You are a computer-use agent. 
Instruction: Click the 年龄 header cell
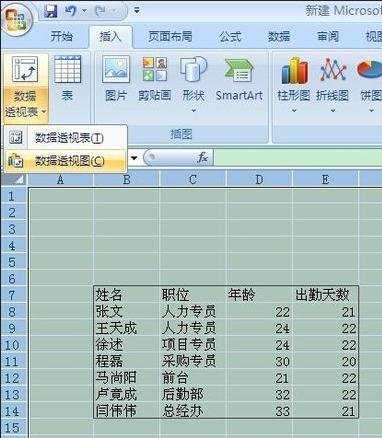click(x=259, y=295)
